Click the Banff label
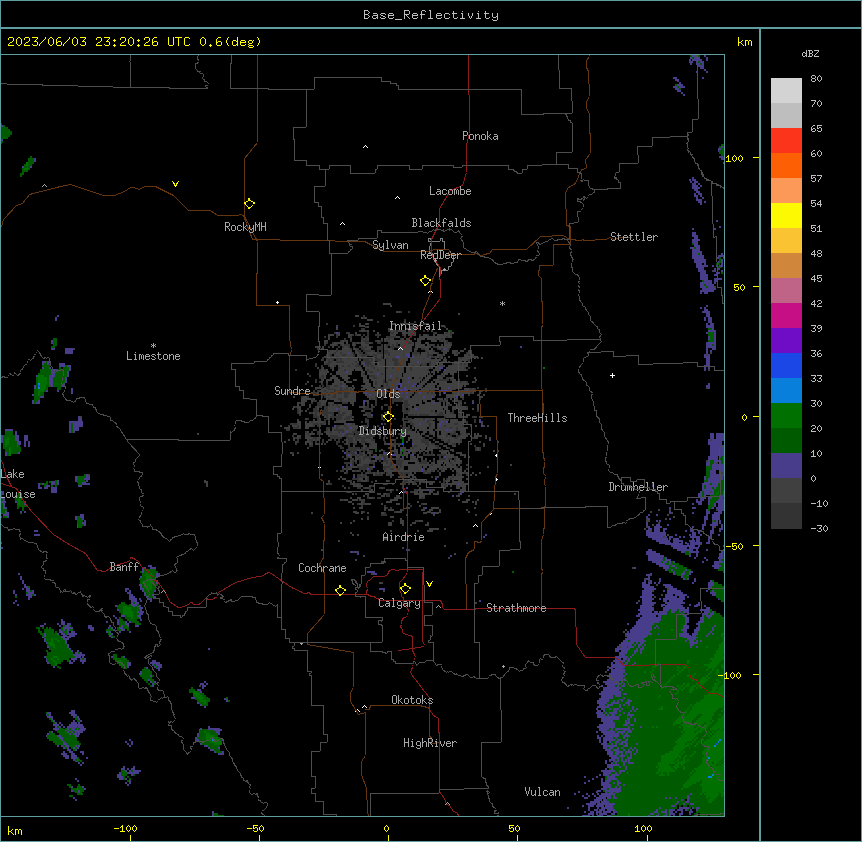Viewport: 862px width, 842px height. coord(124,567)
